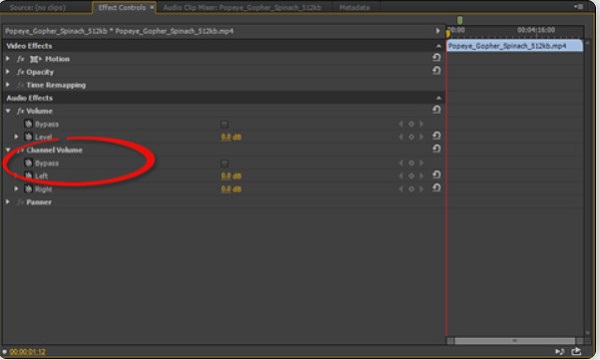
Task: Expand the Time Remapping effect
Action: click(8, 85)
